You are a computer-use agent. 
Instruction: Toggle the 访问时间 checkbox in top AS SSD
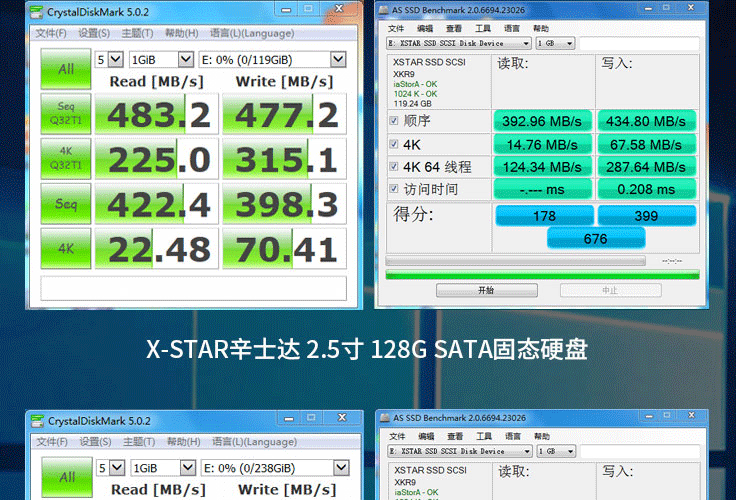(394, 189)
